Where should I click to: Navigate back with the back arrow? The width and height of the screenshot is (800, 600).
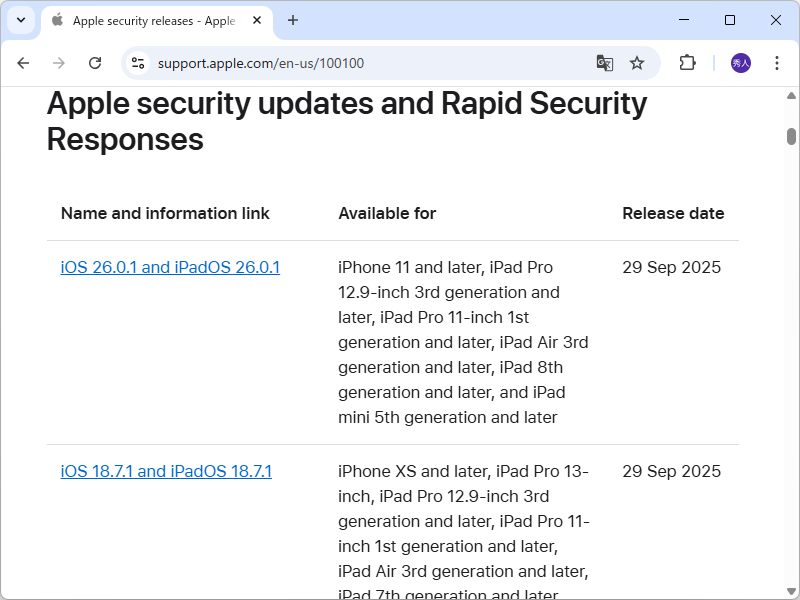coord(23,62)
